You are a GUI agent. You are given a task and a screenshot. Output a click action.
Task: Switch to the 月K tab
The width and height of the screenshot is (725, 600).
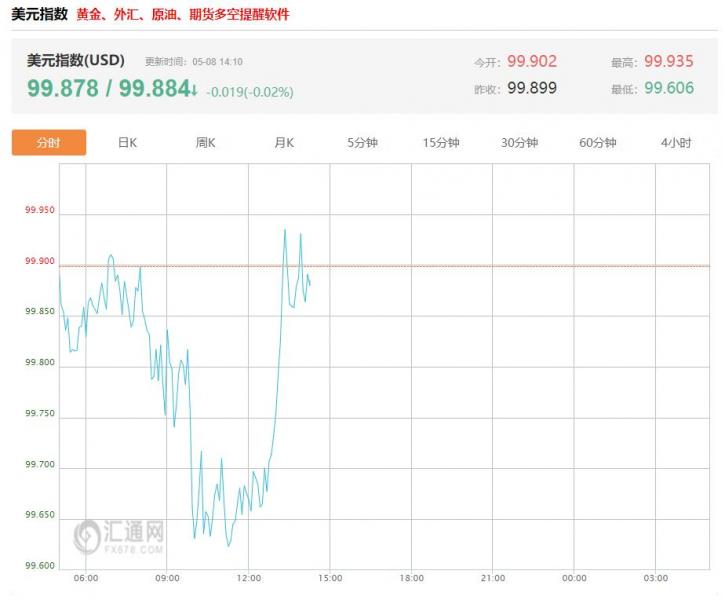click(284, 142)
